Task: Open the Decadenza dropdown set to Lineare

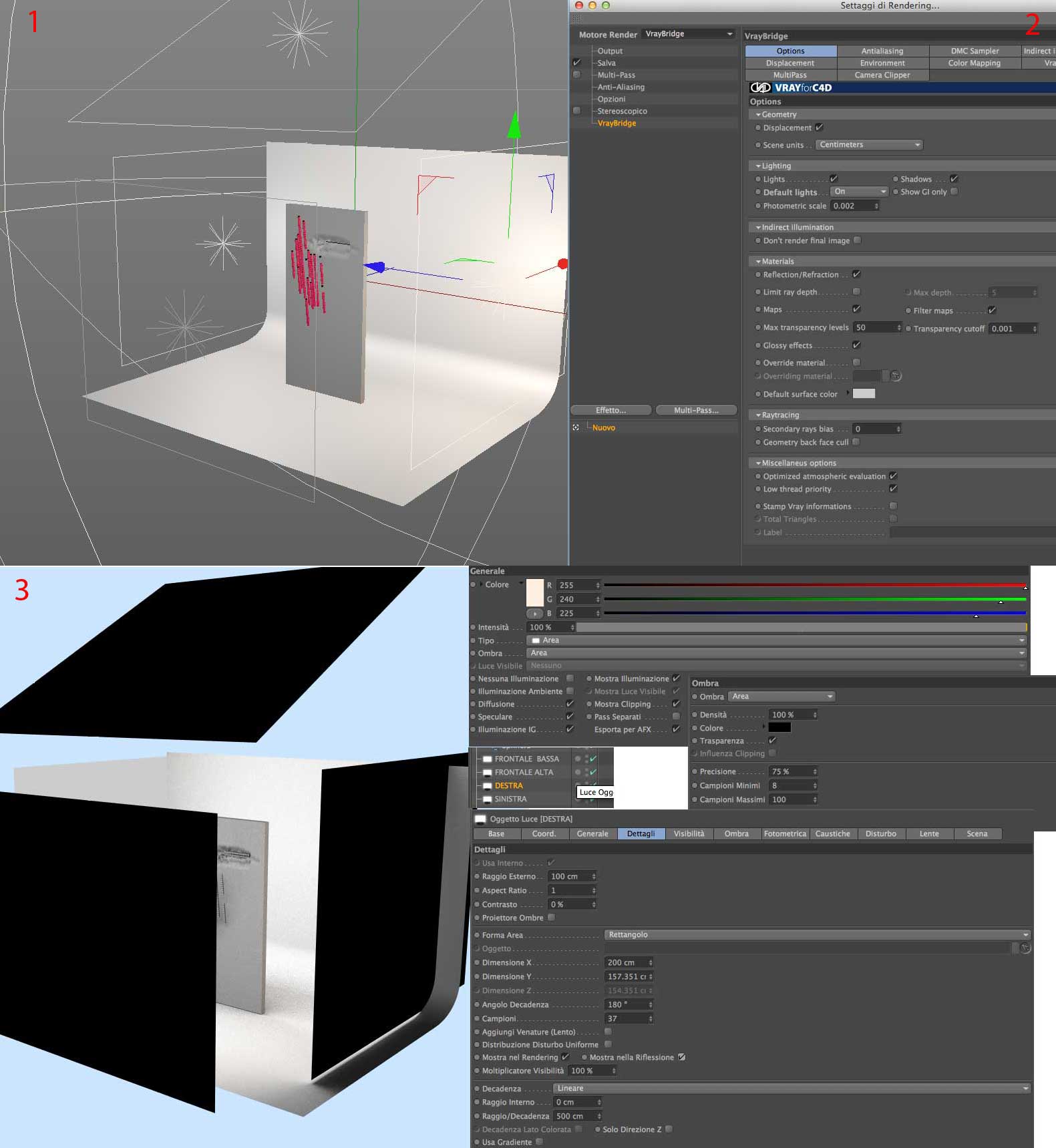Action: pyautogui.click(x=792, y=1089)
